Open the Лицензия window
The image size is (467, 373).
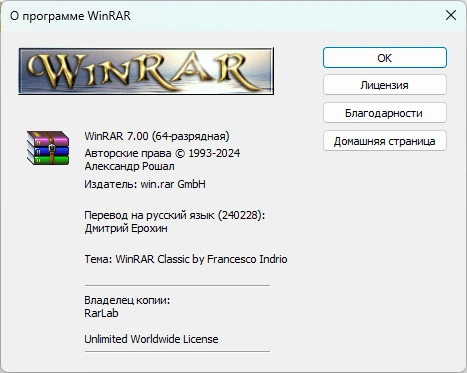tap(385, 85)
